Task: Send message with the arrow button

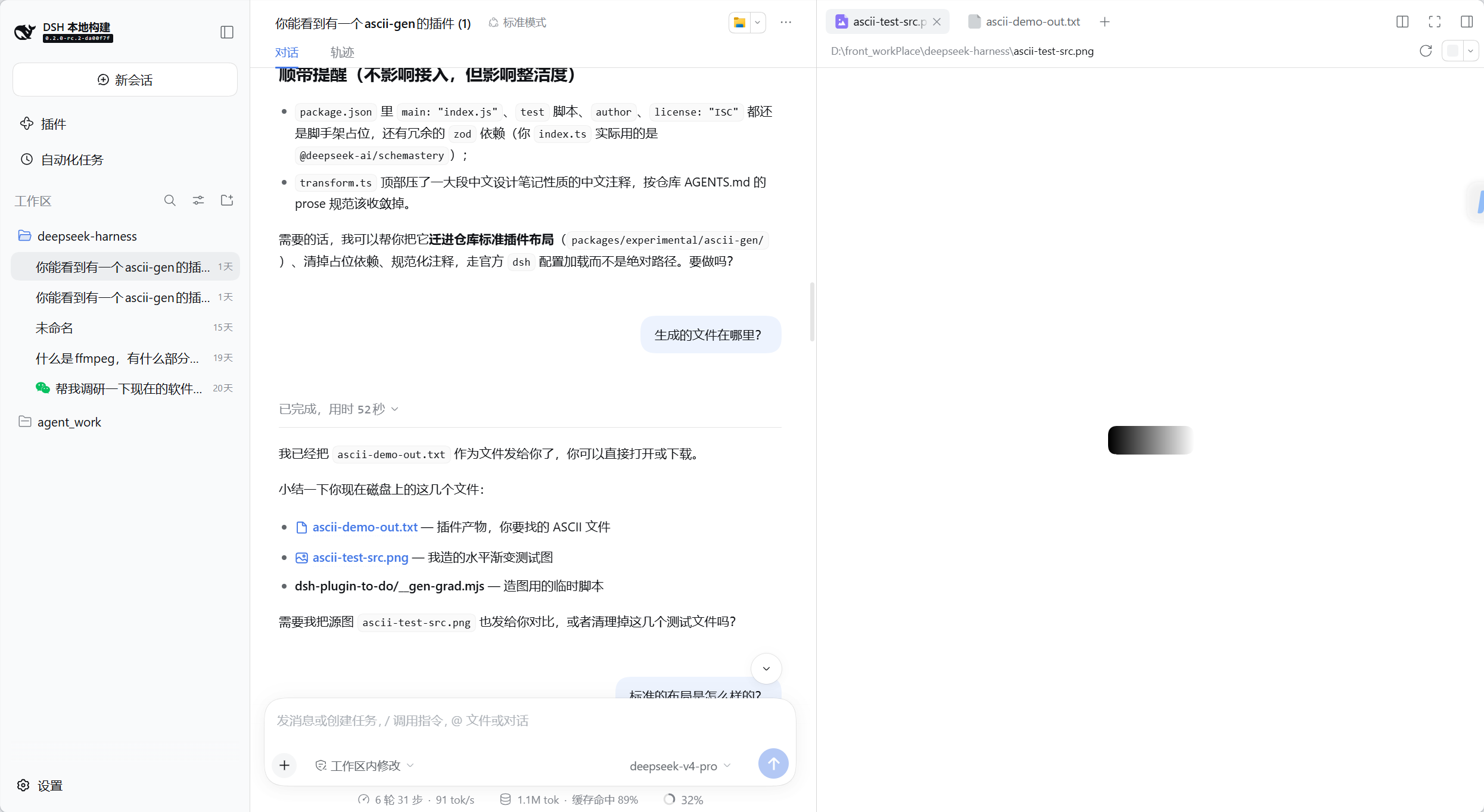Action: tap(773, 764)
